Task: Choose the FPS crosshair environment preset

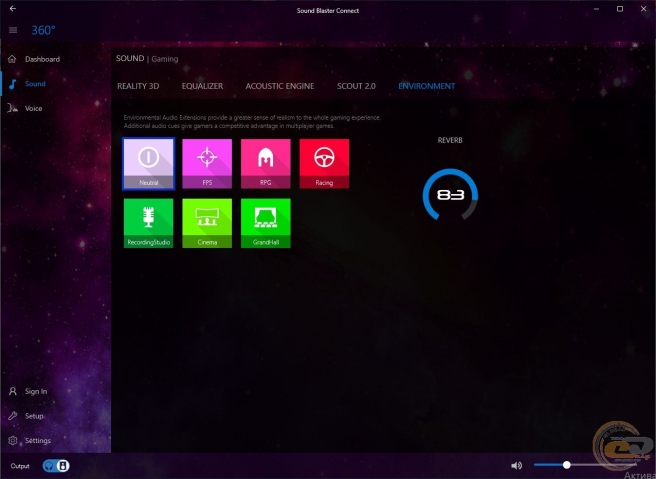Action: coord(207,164)
